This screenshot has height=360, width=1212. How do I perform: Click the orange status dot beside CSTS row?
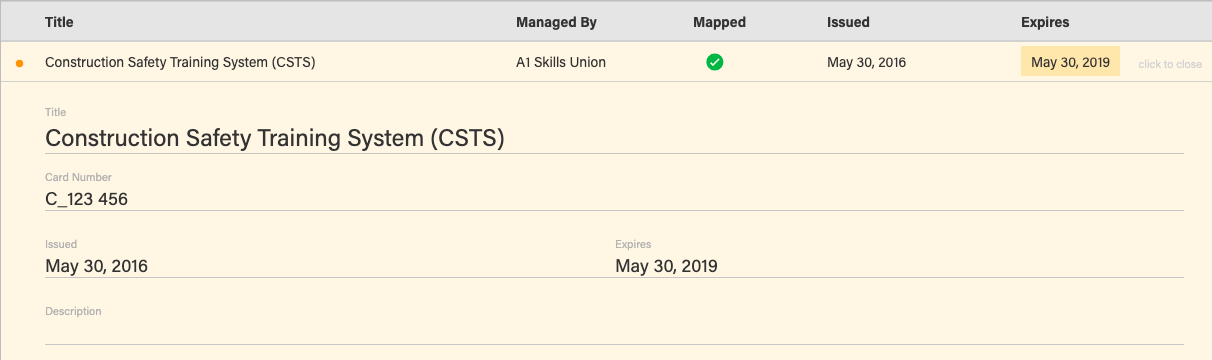click(x=20, y=63)
